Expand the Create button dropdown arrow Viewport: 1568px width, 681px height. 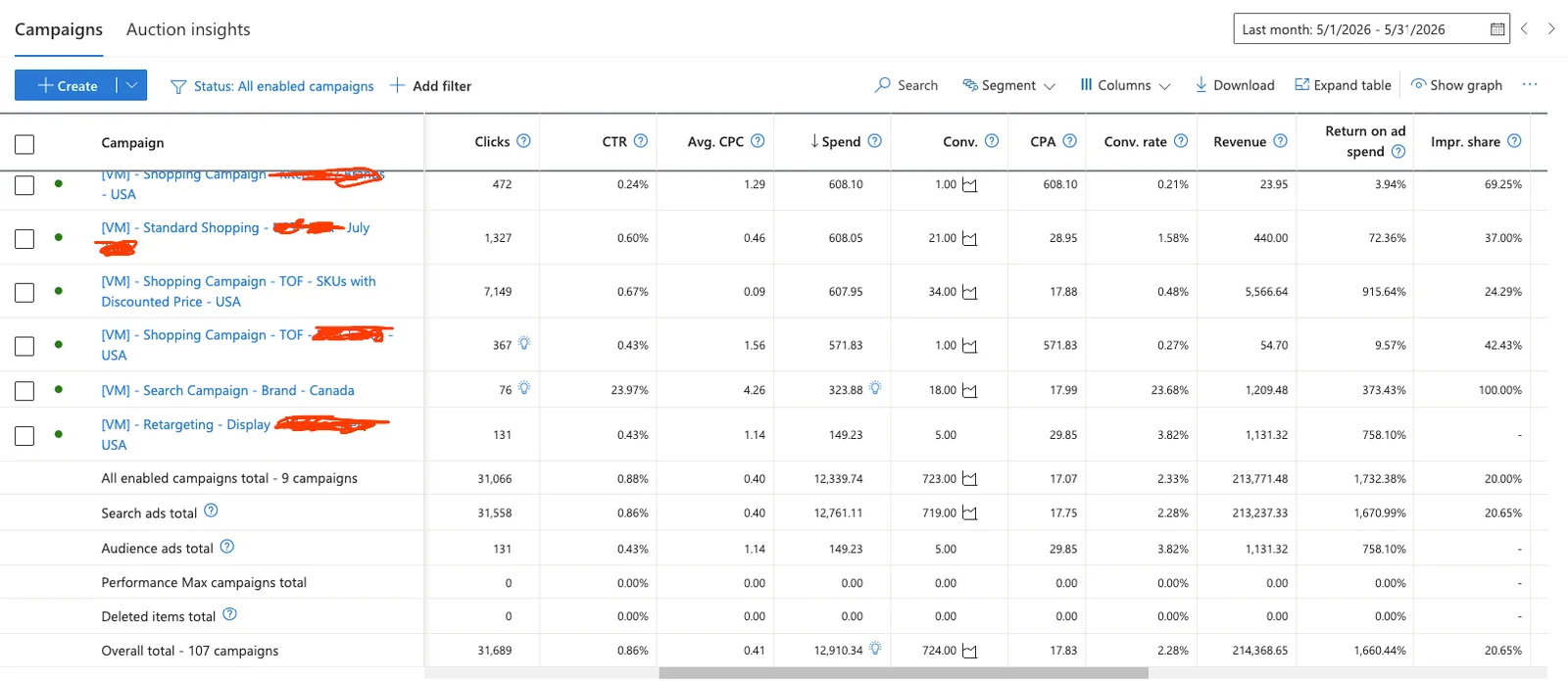(x=132, y=85)
